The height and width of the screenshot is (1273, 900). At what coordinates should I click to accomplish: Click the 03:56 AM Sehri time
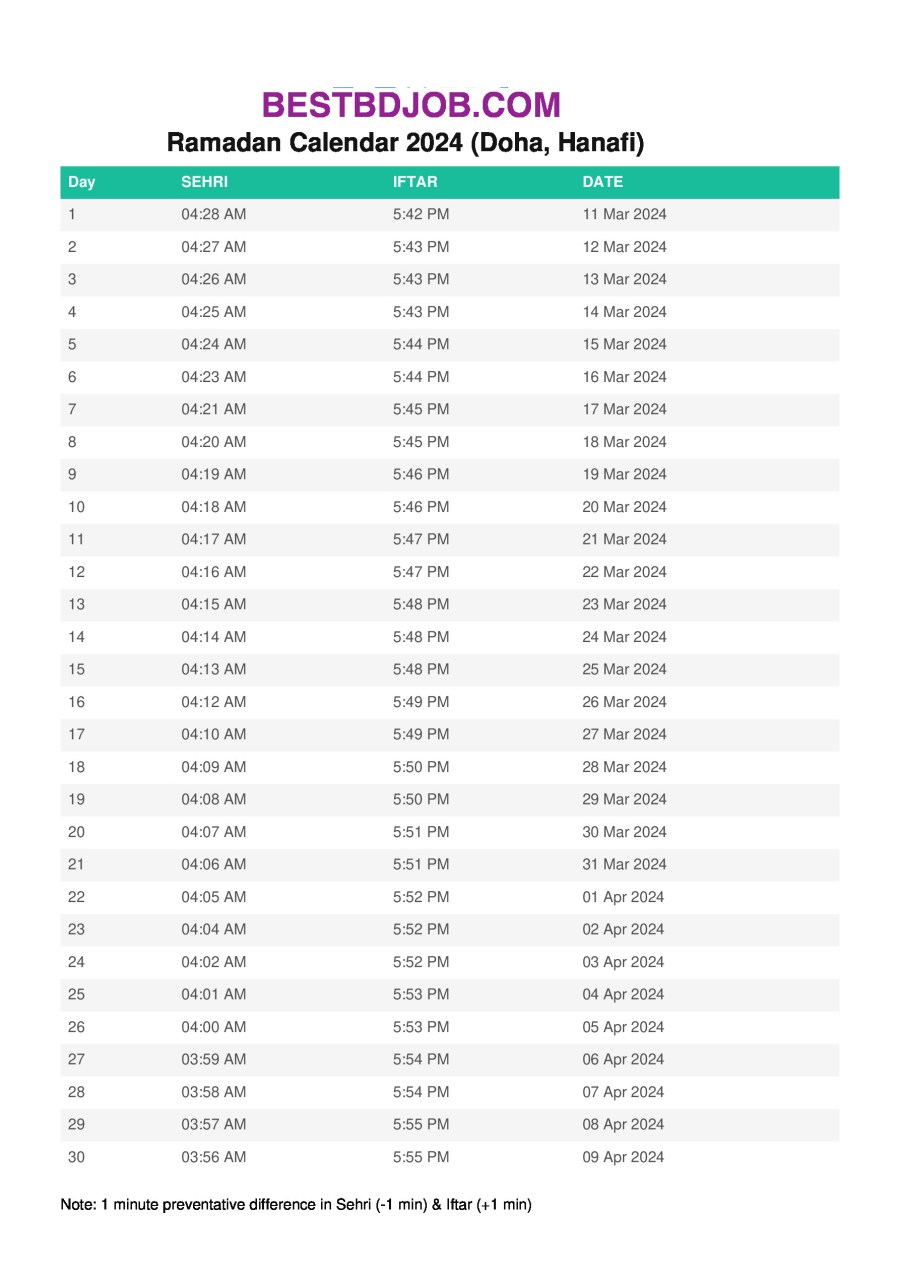point(213,1157)
